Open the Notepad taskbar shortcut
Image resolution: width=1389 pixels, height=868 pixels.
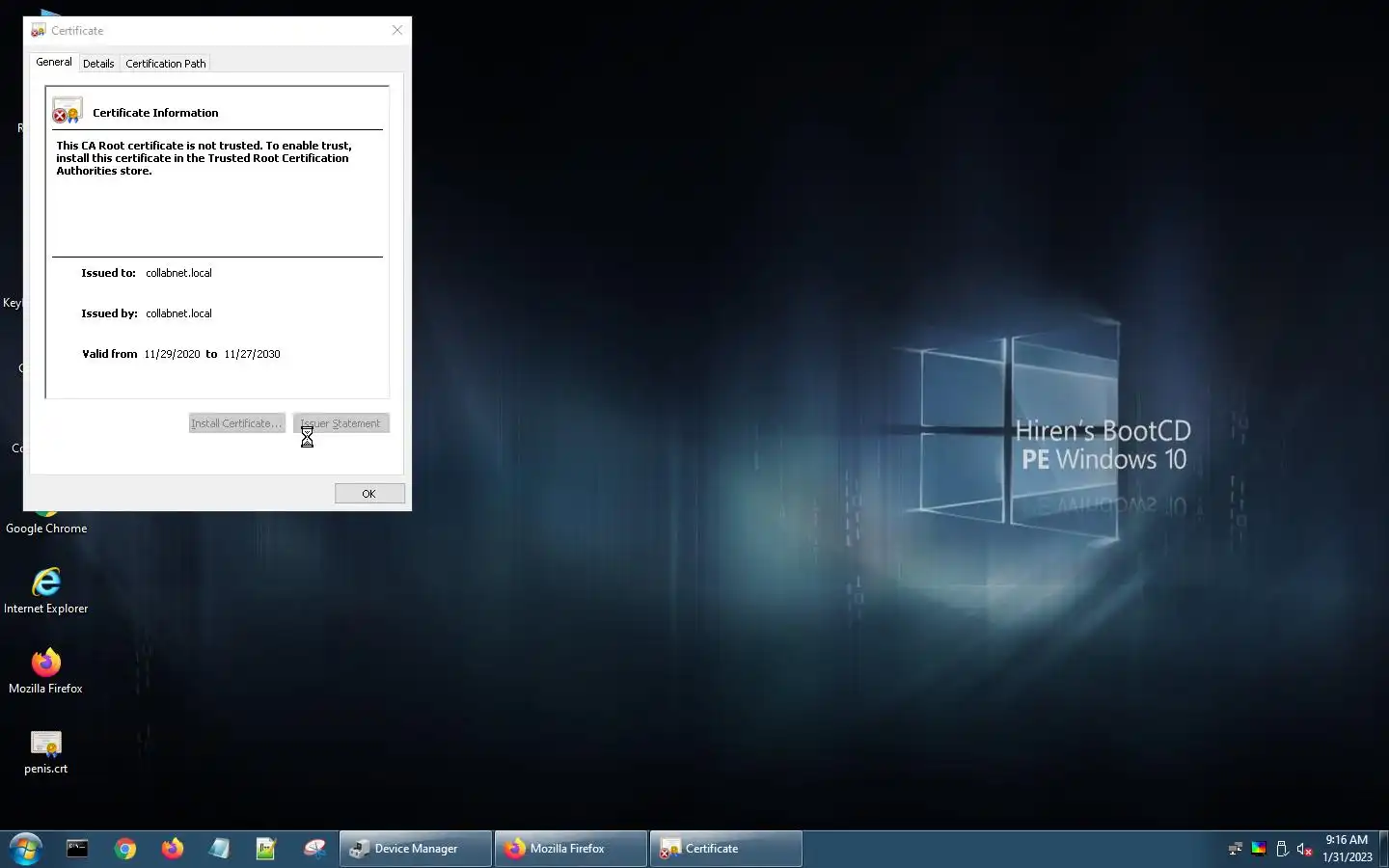(220, 849)
